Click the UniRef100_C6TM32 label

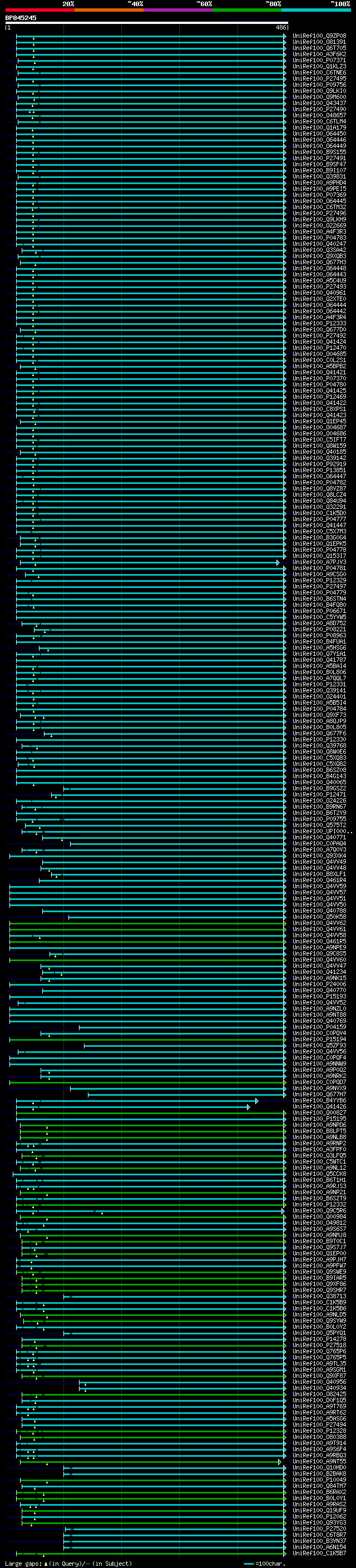click(x=319, y=207)
